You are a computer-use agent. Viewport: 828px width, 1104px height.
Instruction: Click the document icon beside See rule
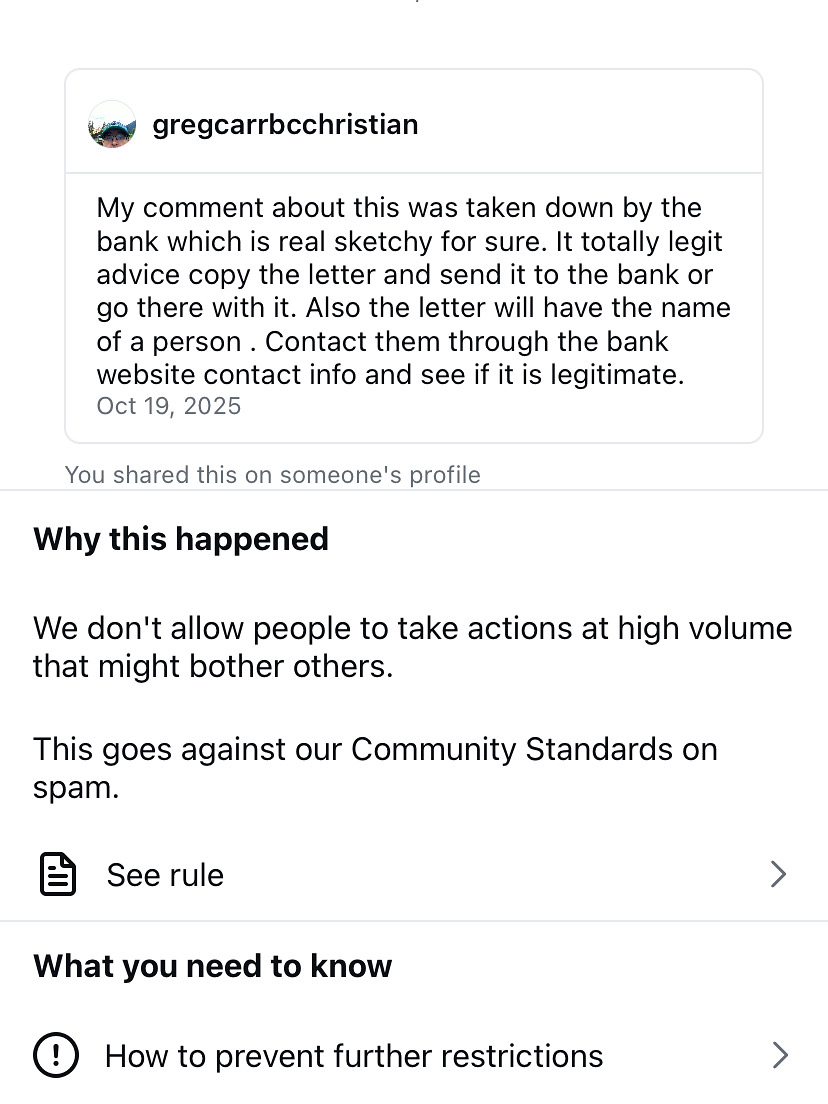(x=58, y=875)
